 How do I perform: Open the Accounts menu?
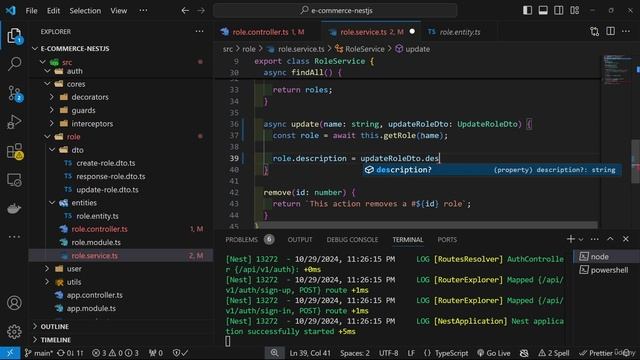coord(14,303)
